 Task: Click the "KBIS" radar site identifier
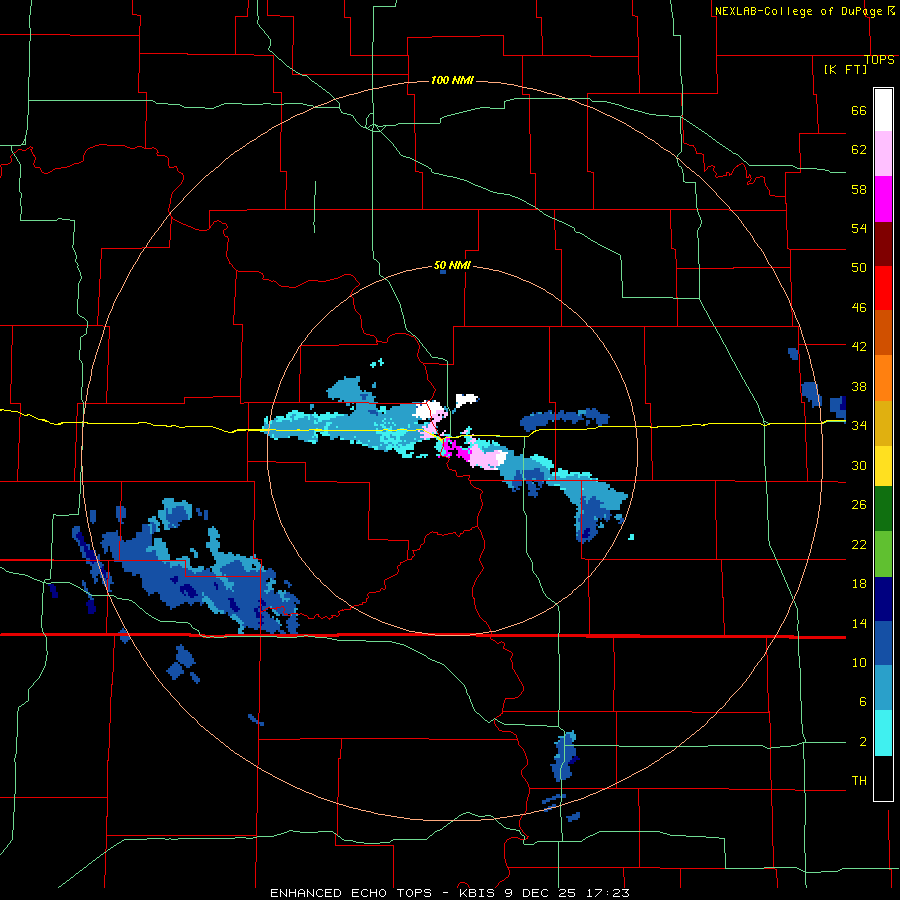478,893
